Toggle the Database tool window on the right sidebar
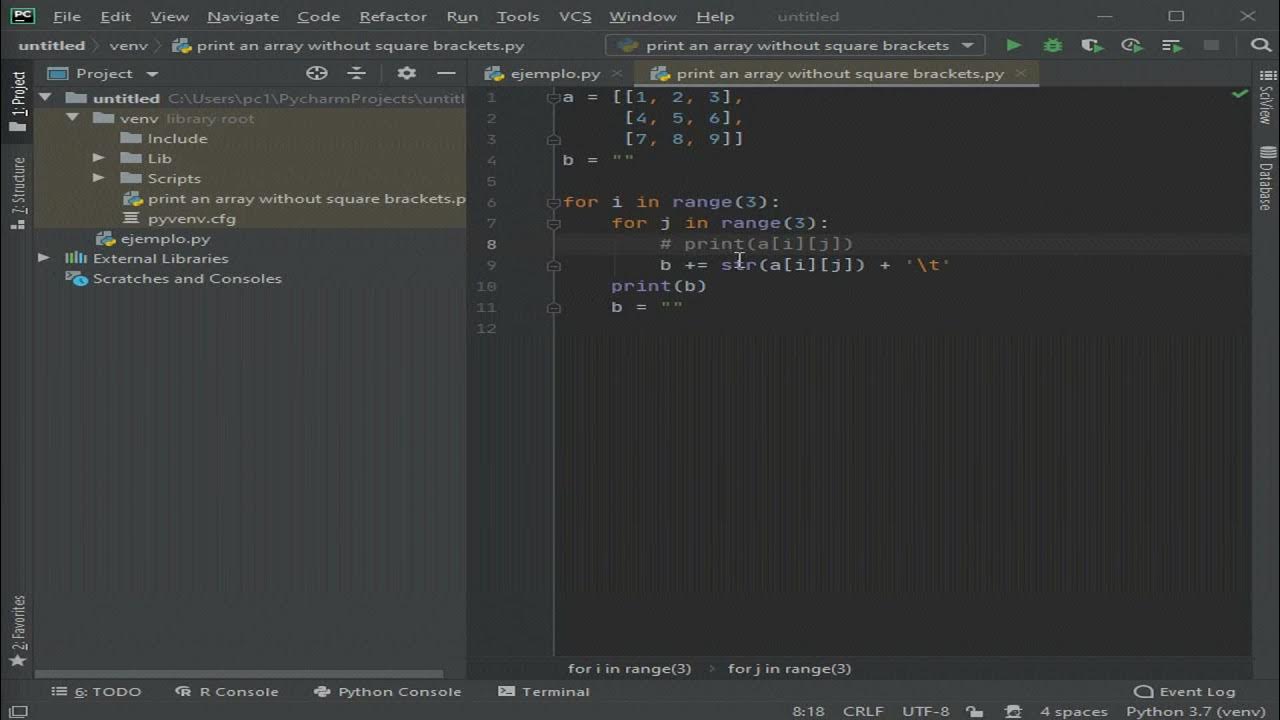The height and width of the screenshot is (720, 1280). (x=1266, y=178)
